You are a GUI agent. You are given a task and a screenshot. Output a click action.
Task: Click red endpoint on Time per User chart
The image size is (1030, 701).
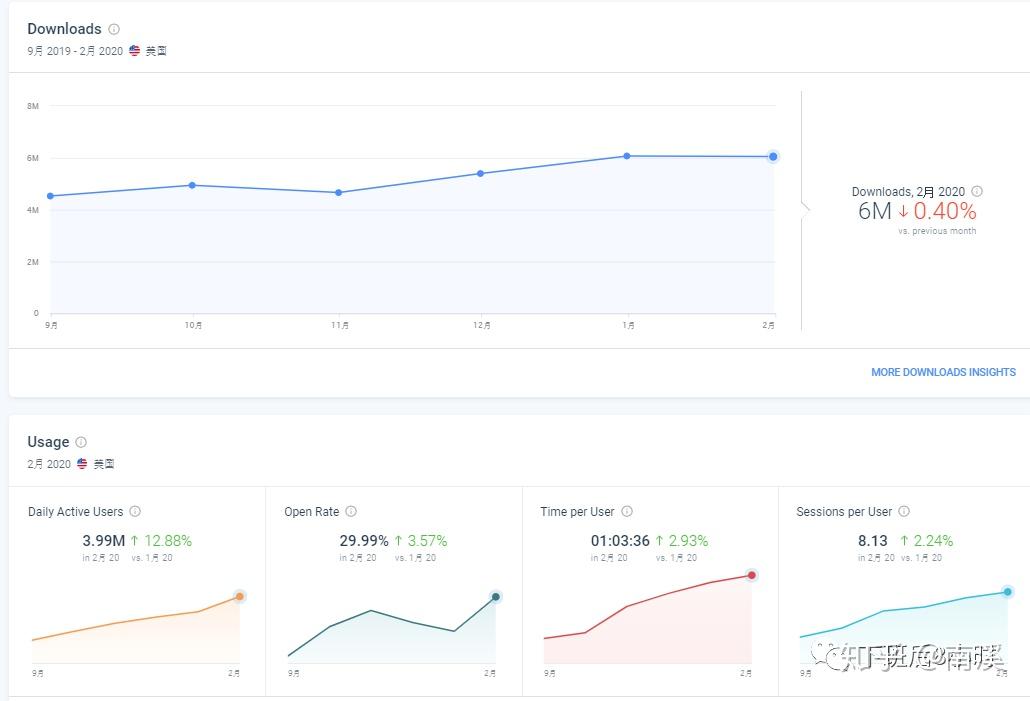(751, 575)
